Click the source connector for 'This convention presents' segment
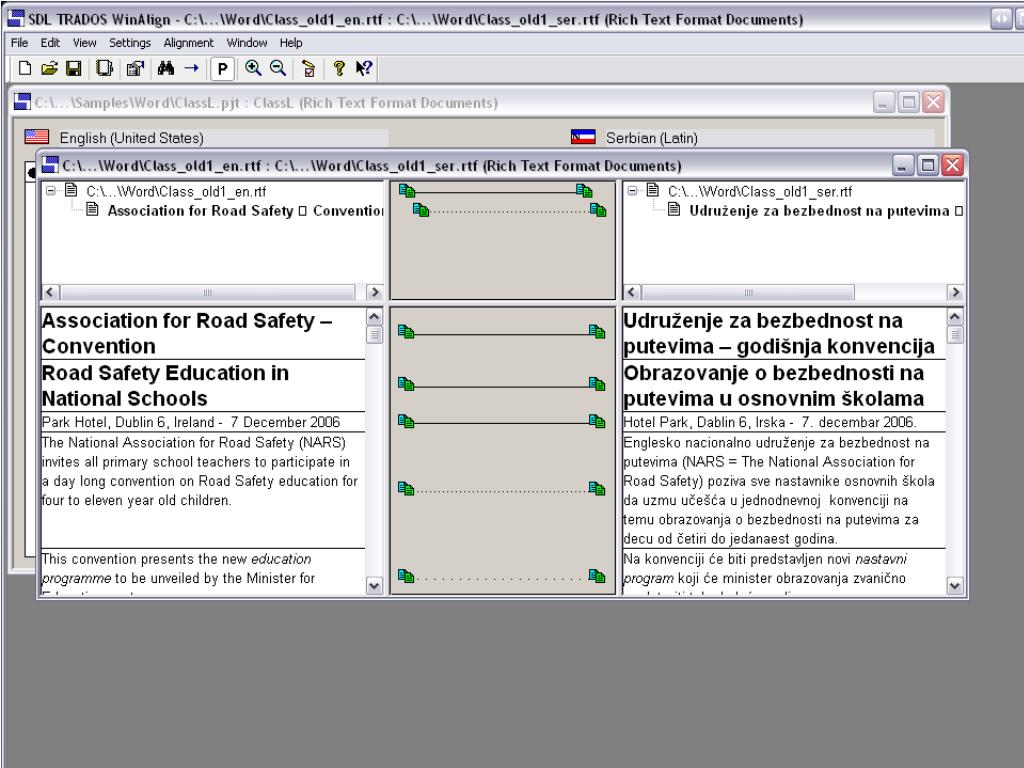 [406, 576]
